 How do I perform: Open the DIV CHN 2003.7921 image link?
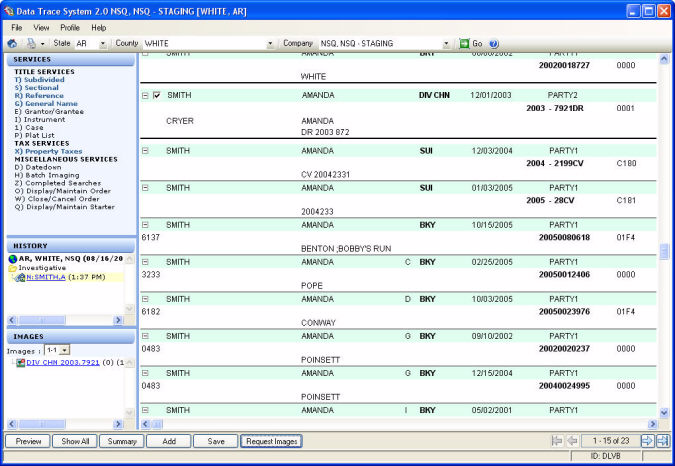pyautogui.click(x=63, y=362)
